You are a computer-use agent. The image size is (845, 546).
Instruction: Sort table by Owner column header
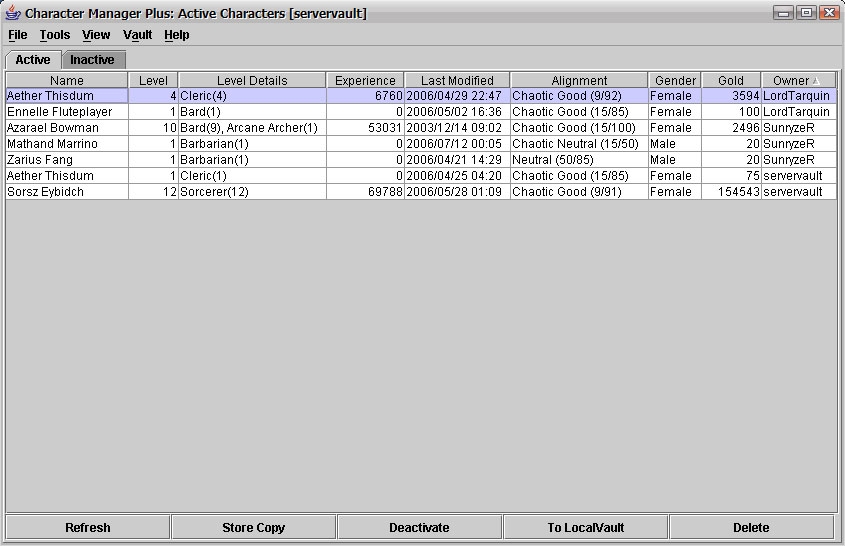(x=797, y=80)
